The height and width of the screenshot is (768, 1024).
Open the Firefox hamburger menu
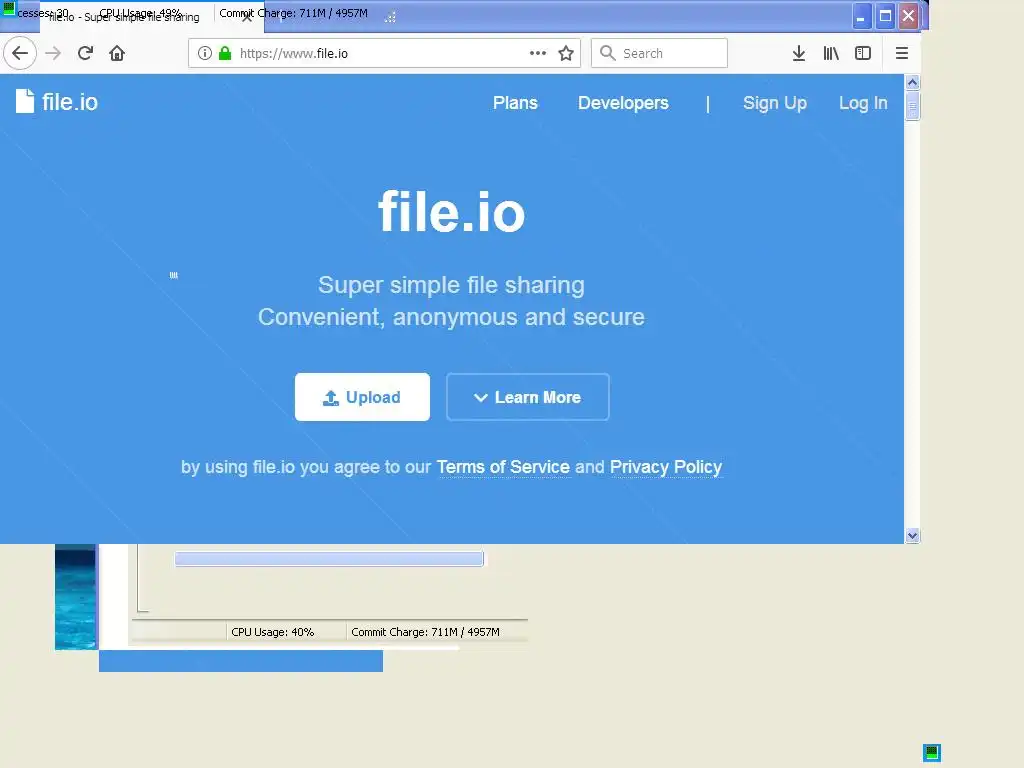tap(902, 54)
